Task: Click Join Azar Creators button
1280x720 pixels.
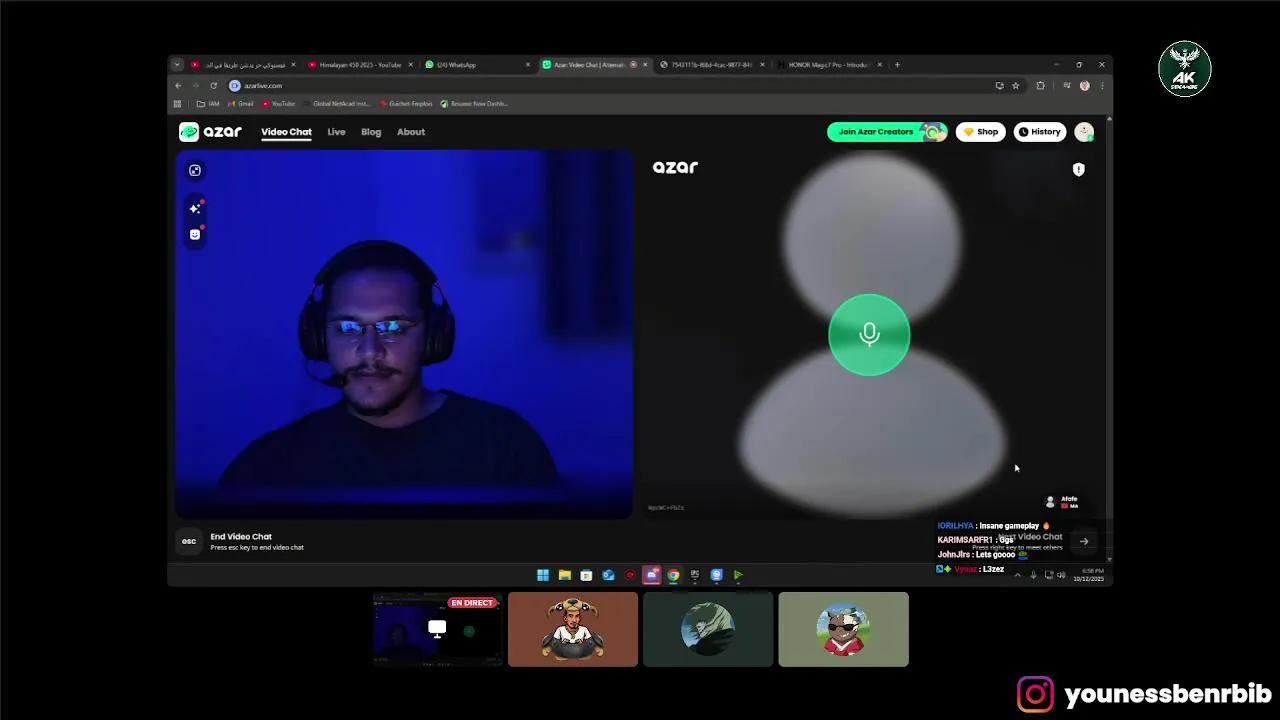Action: (887, 132)
